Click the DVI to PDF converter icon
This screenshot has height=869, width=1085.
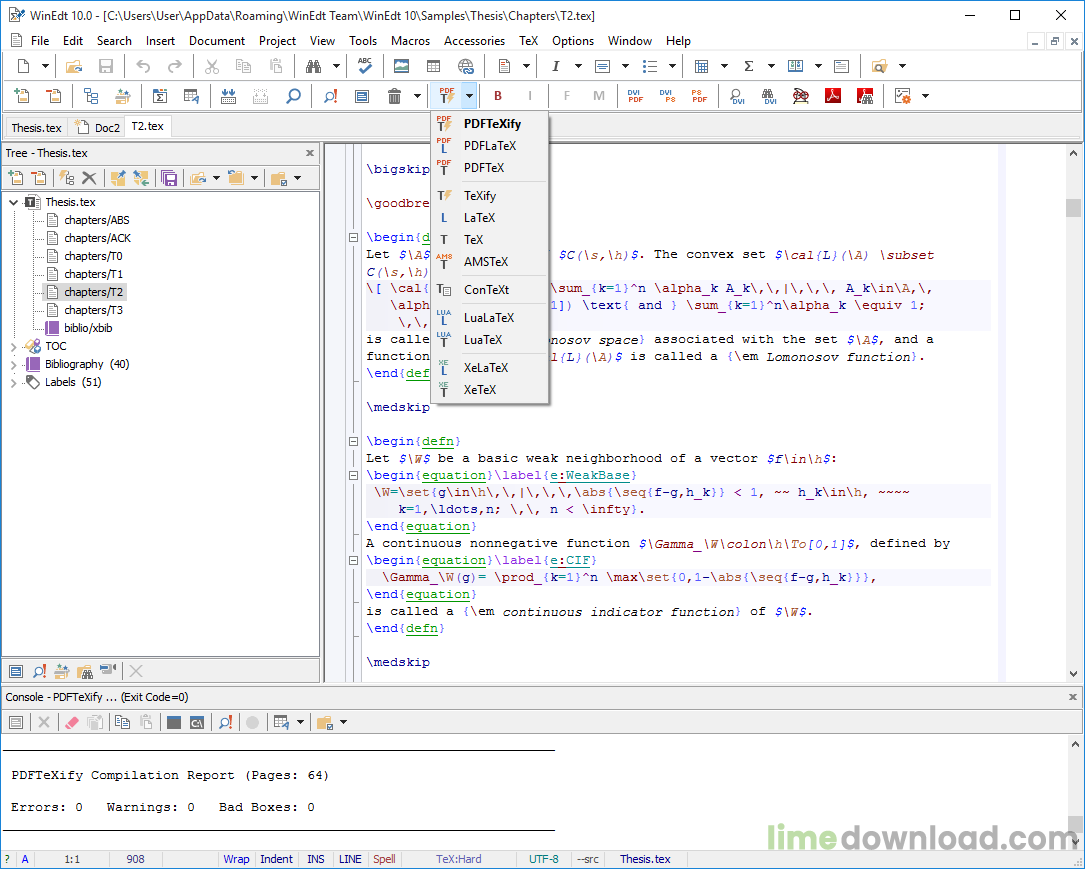(x=635, y=96)
